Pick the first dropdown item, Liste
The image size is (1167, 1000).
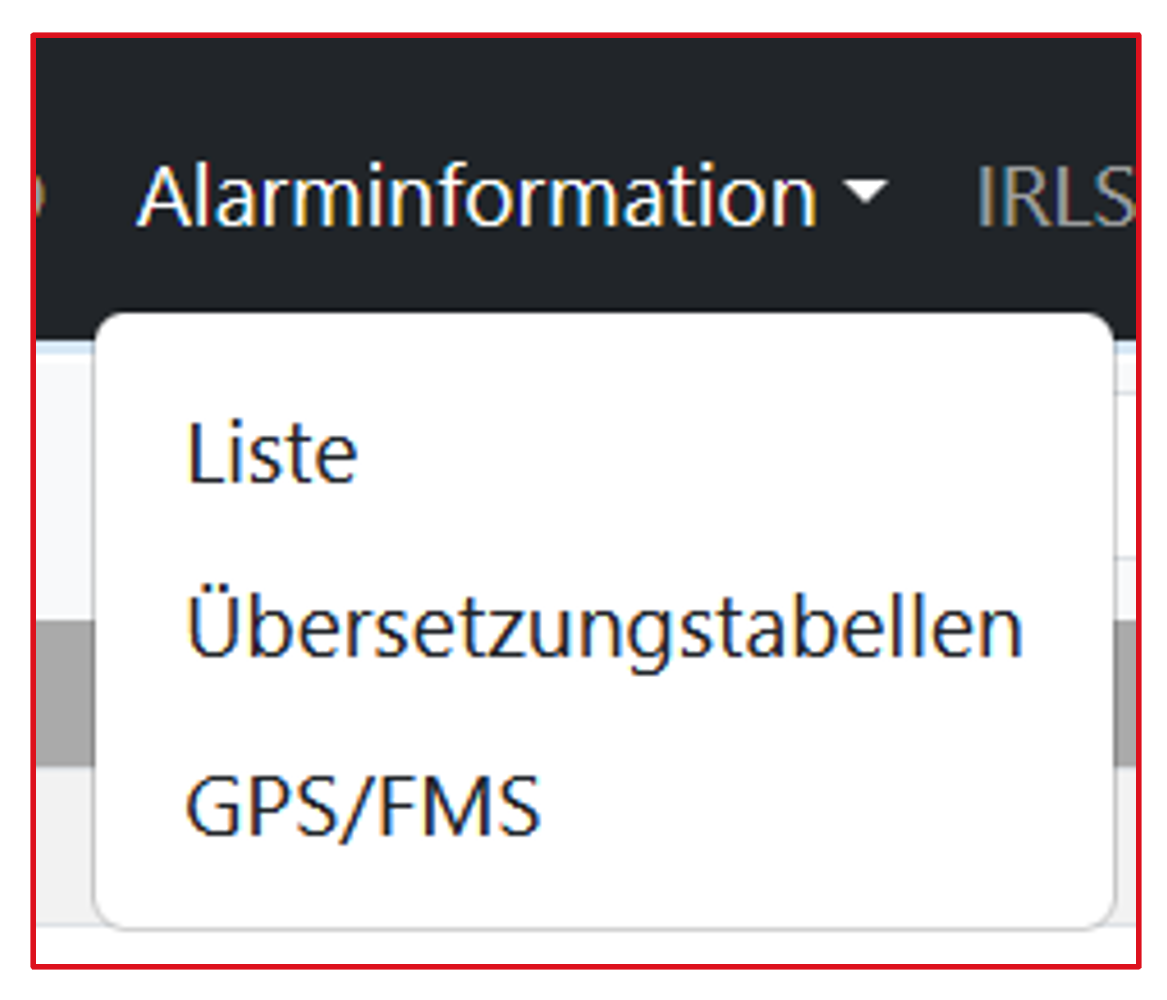[x=272, y=454]
